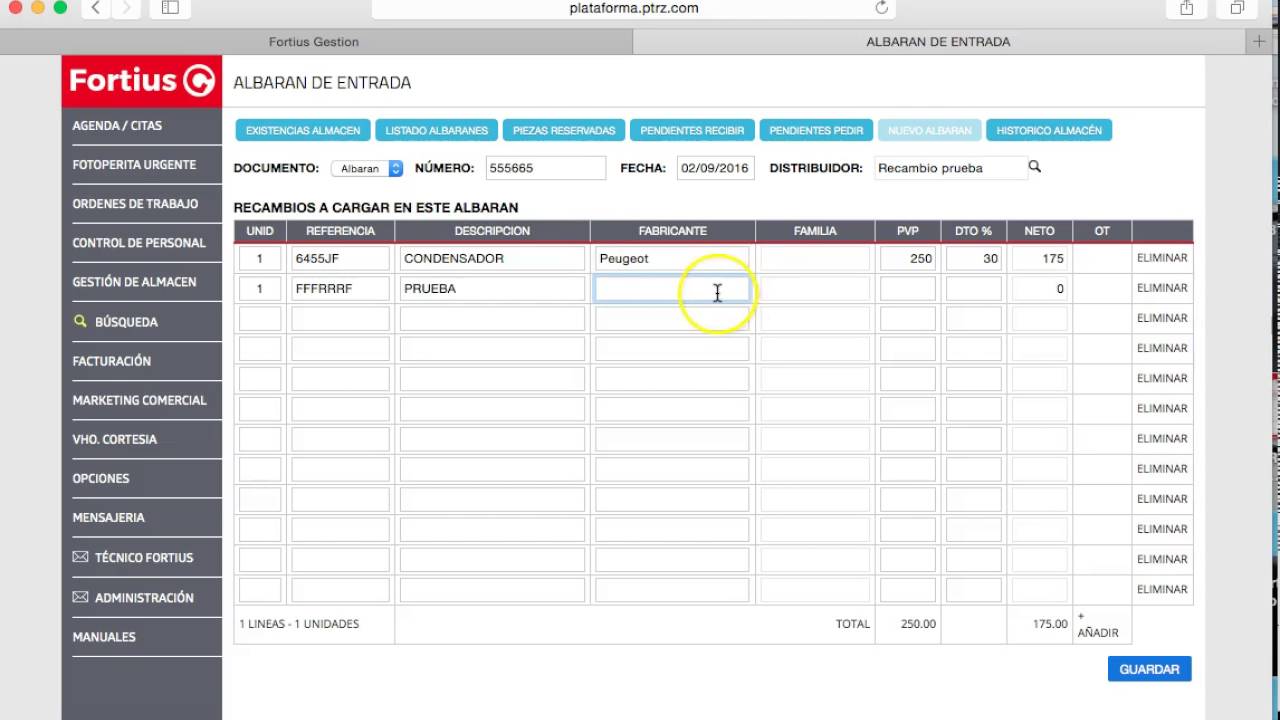Screen dimensions: 1280x720
Task: Click ELIMINAR on the CONDENSADOR row
Action: pos(1162,258)
